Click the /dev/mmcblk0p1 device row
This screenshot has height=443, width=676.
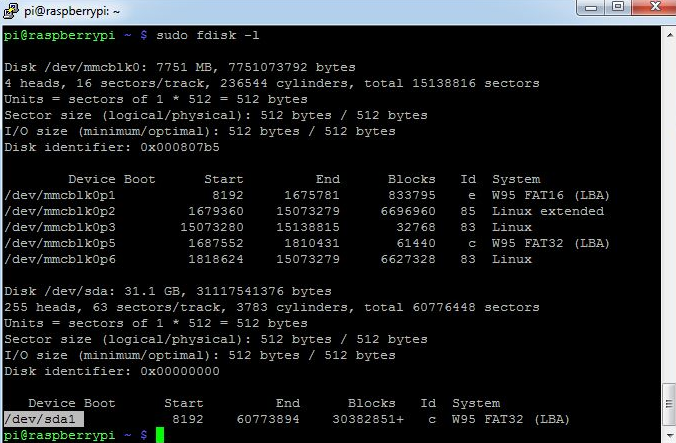point(307,195)
